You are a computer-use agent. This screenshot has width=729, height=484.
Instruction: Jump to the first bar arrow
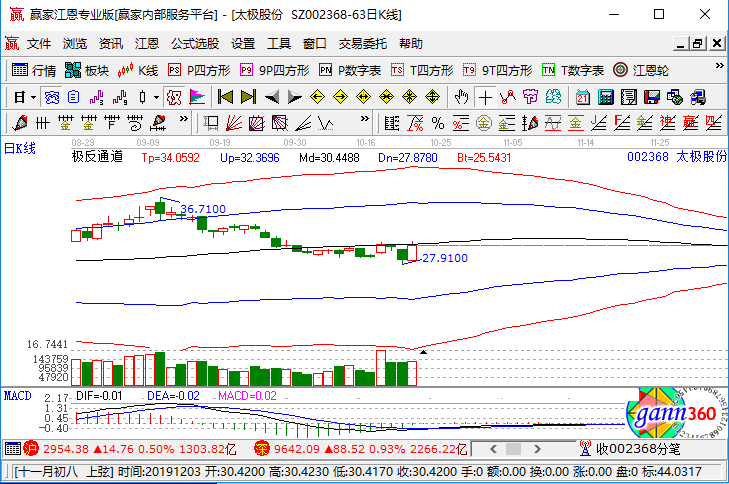click(225, 97)
